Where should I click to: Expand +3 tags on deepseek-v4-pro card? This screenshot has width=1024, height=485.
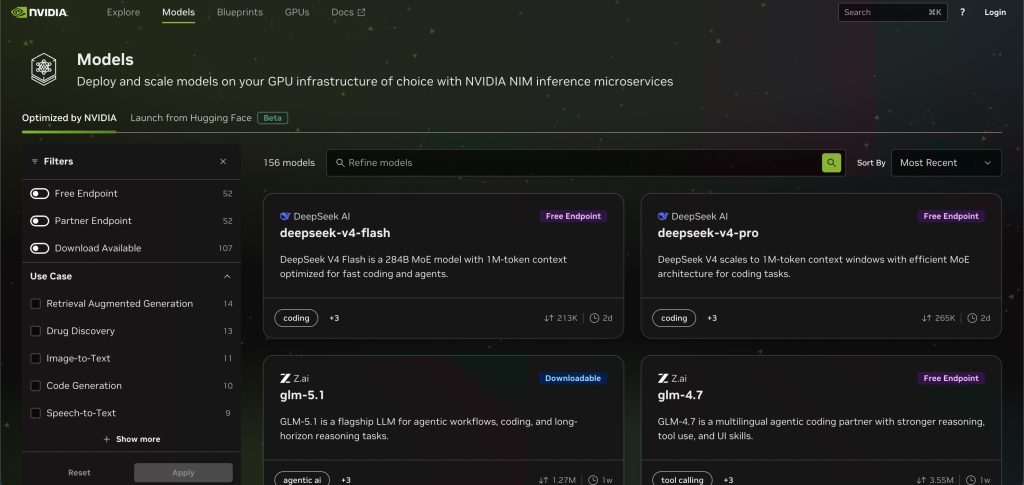[712, 318]
